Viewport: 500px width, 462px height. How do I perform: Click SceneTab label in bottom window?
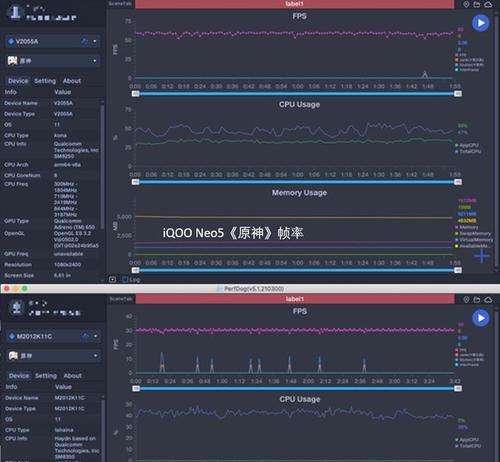click(x=121, y=299)
